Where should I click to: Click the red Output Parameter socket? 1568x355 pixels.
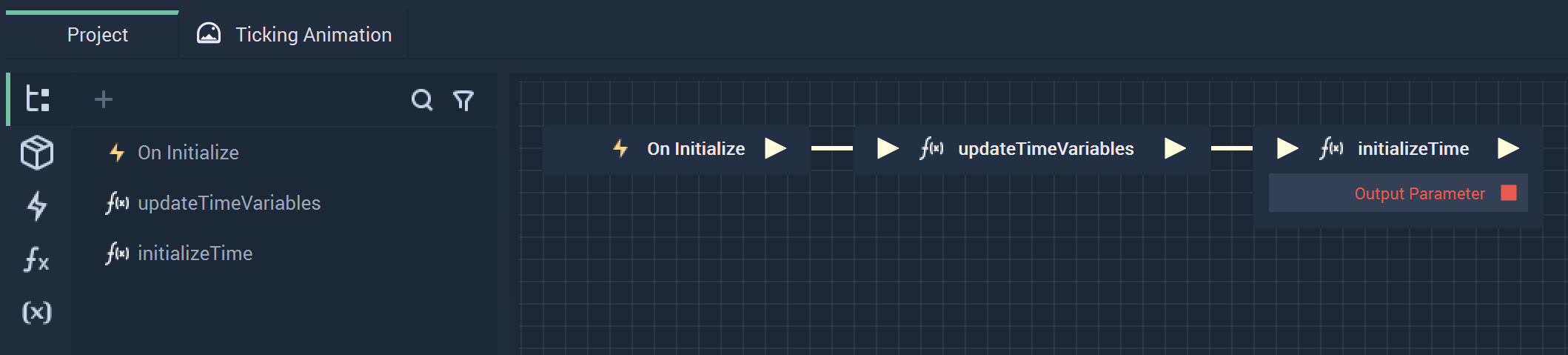click(1509, 193)
